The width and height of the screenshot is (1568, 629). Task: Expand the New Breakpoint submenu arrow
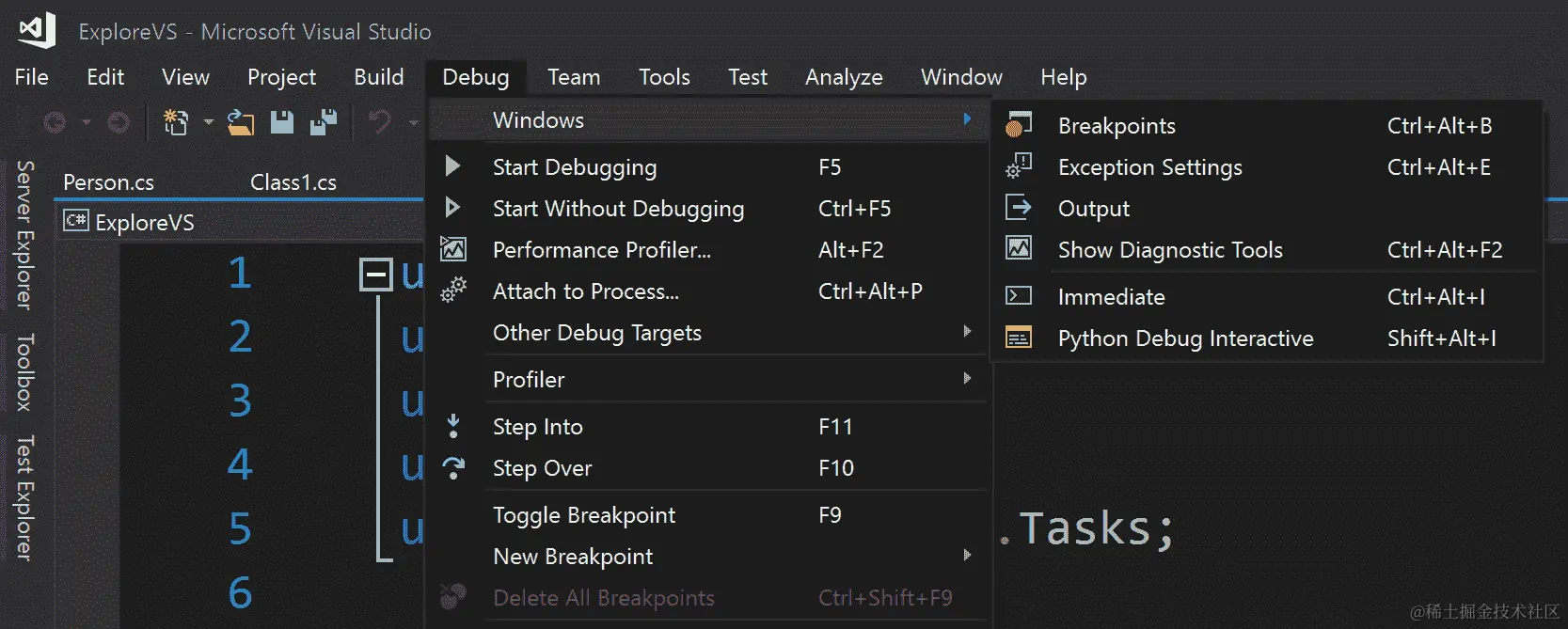click(x=967, y=556)
